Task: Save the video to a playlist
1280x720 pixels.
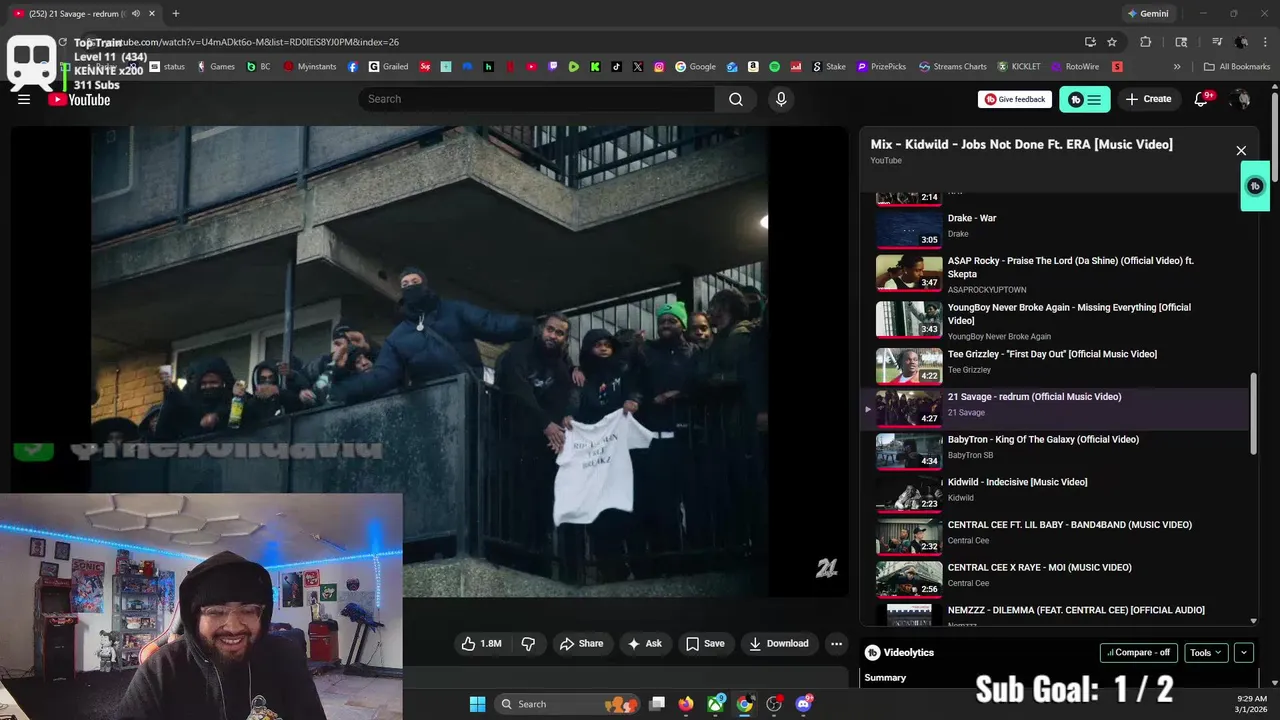Action: coord(705,644)
